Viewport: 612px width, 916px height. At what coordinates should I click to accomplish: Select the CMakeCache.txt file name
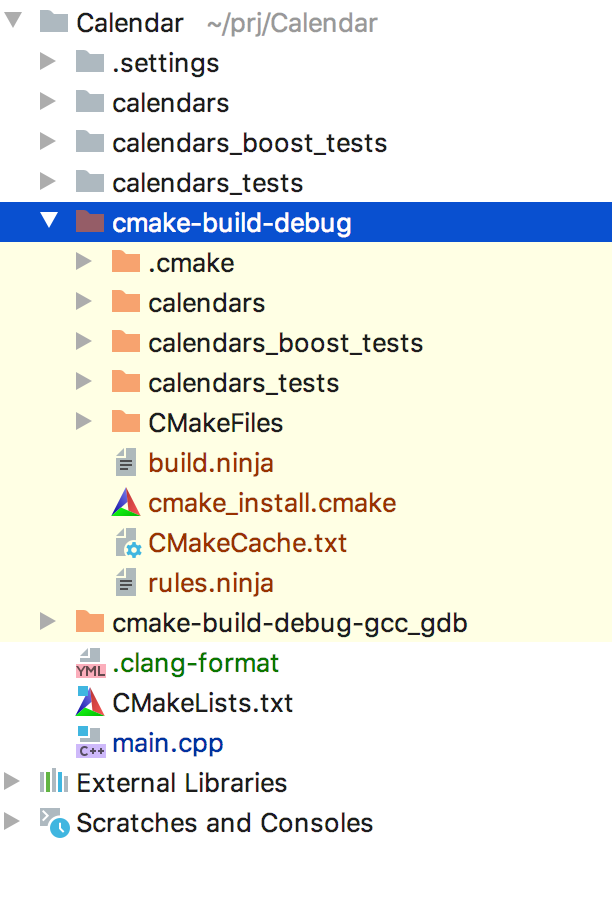point(248,543)
